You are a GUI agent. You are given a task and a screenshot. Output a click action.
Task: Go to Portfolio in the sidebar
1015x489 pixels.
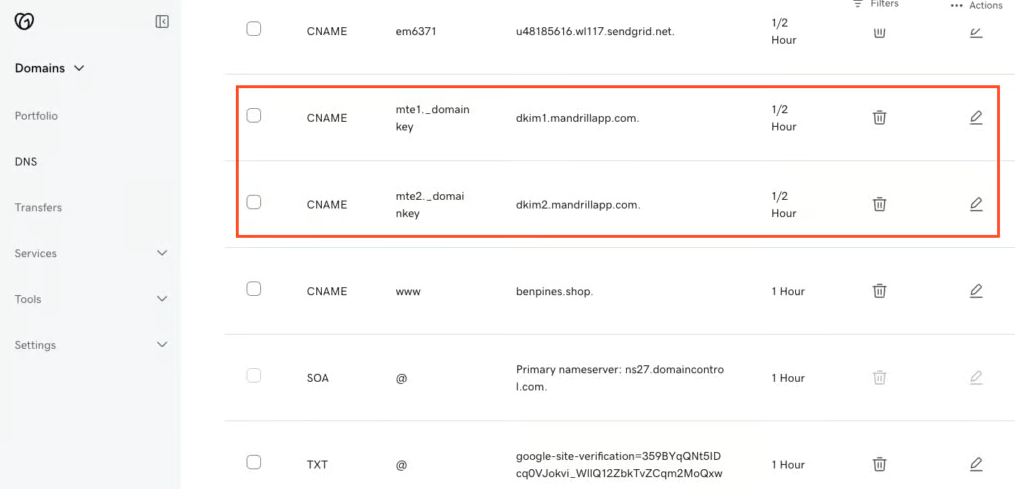coord(36,116)
